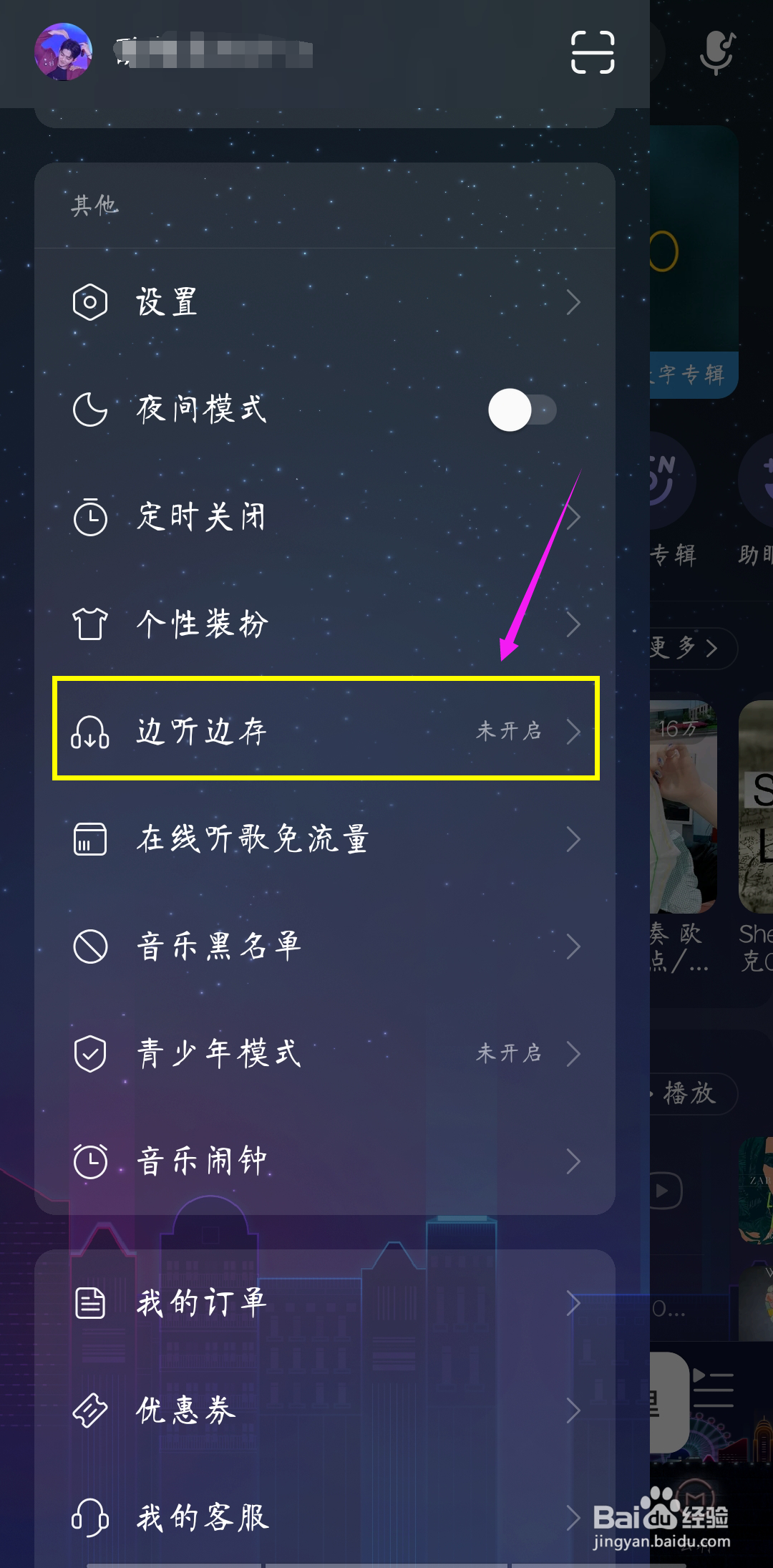The image size is (773, 1568).
Task: Tap the 播放 button on right panel
Action: click(689, 1093)
